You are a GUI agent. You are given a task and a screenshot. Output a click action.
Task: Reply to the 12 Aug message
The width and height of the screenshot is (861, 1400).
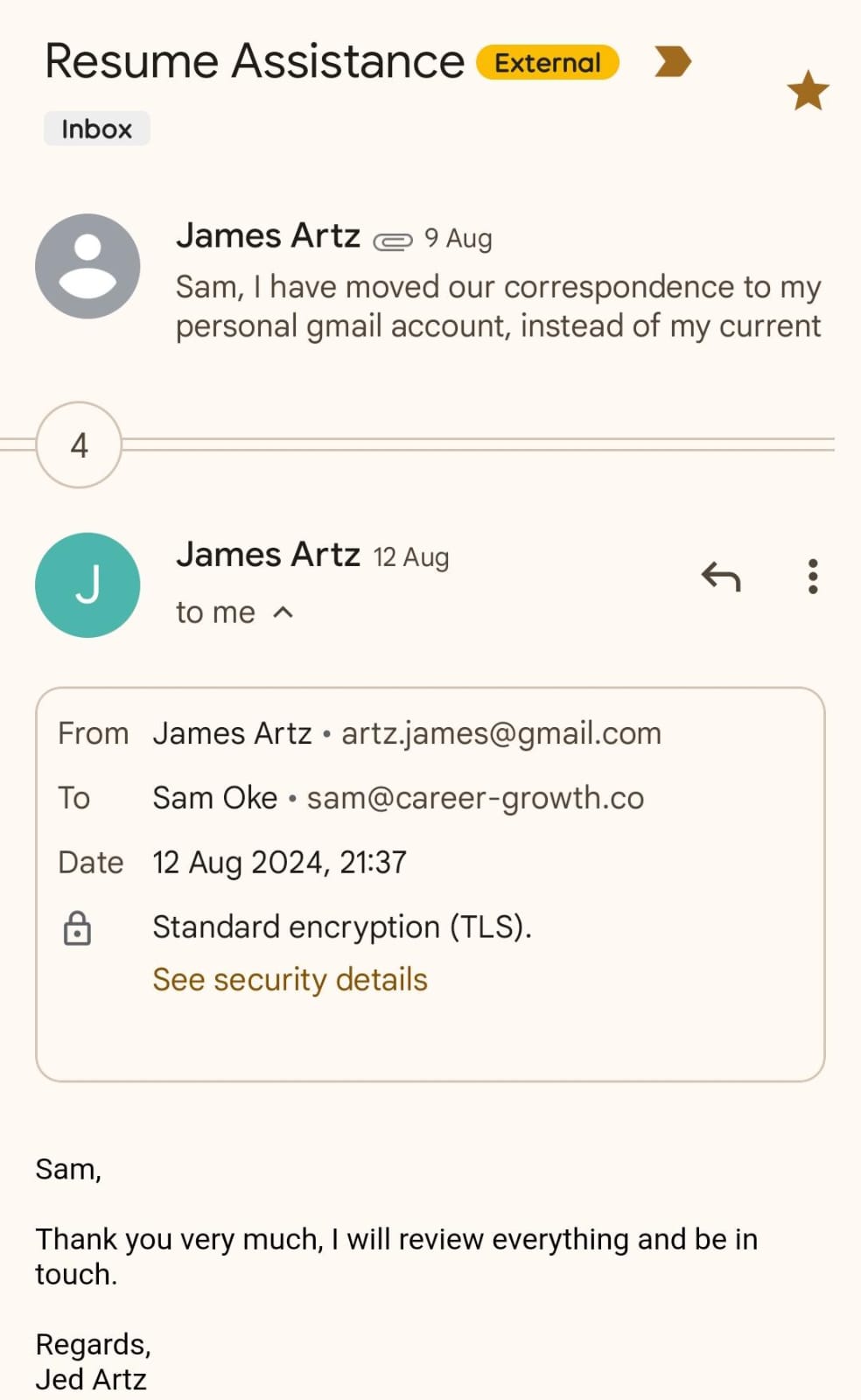click(x=721, y=577)
